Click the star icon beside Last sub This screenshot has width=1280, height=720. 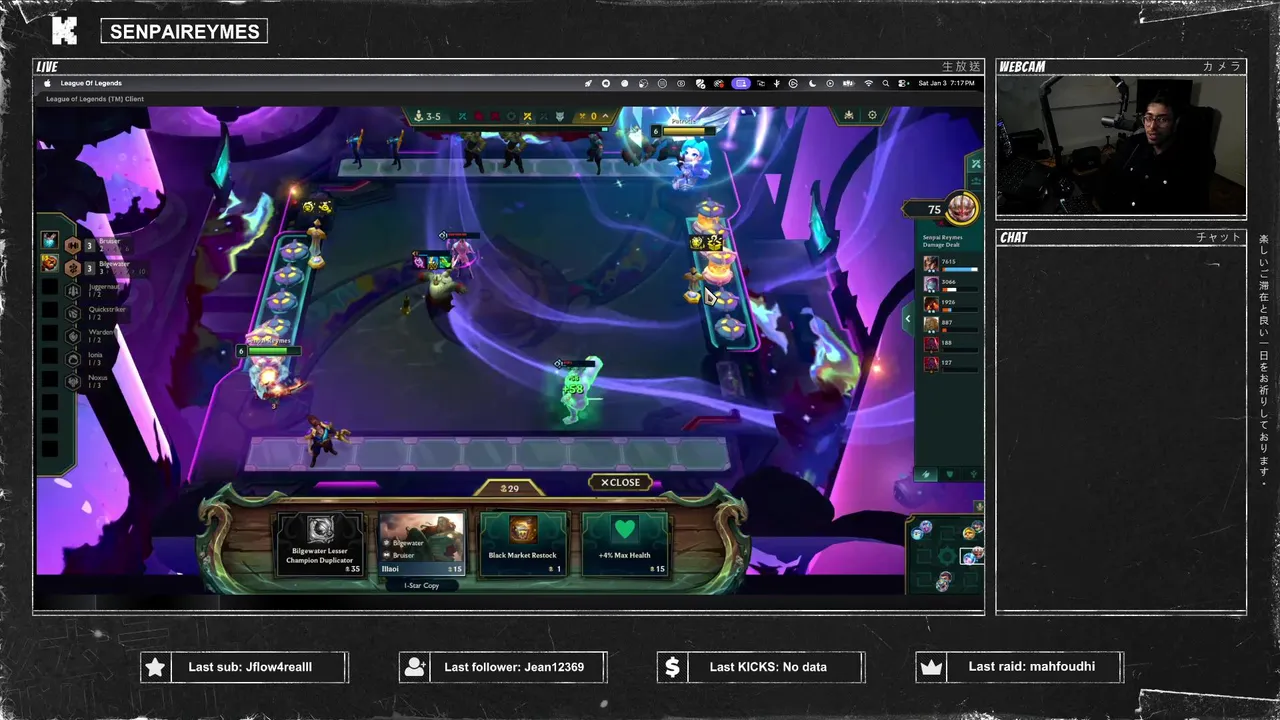(x=155, y=667)
